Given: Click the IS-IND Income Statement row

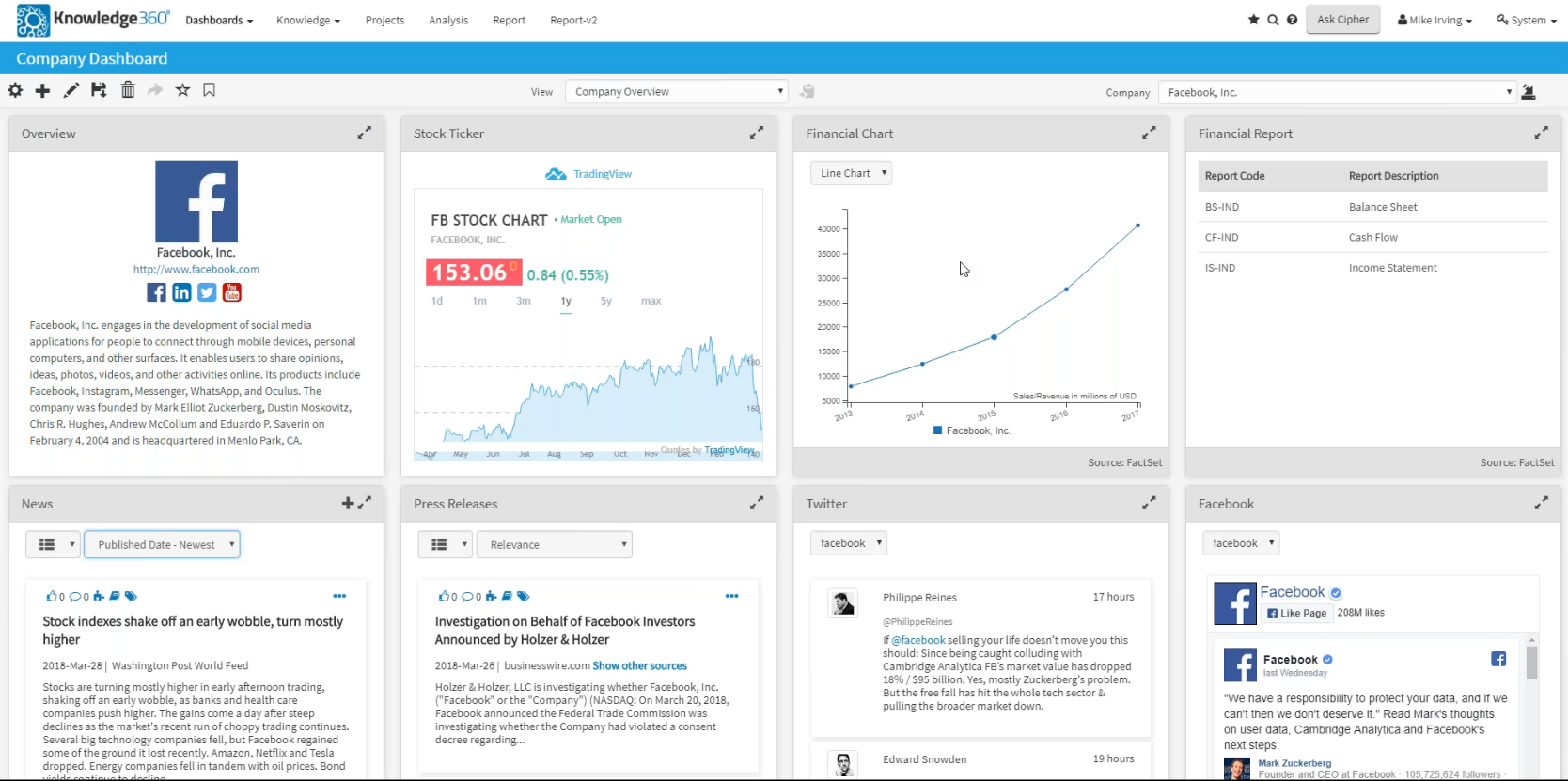Looking at the screenshot, I should coord(1372,268).
